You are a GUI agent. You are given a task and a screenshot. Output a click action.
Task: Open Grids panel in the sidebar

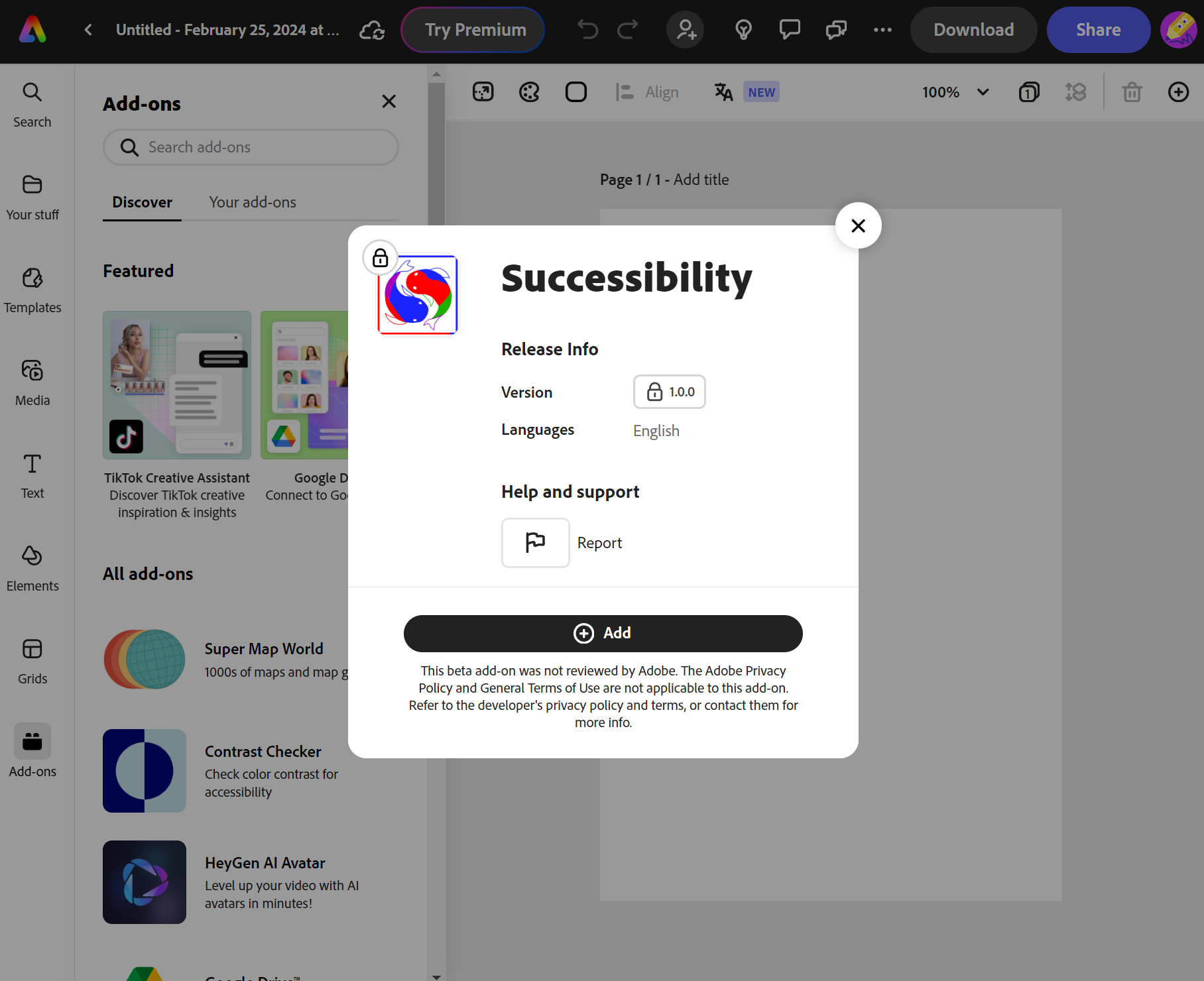click(x=32, y=662)
